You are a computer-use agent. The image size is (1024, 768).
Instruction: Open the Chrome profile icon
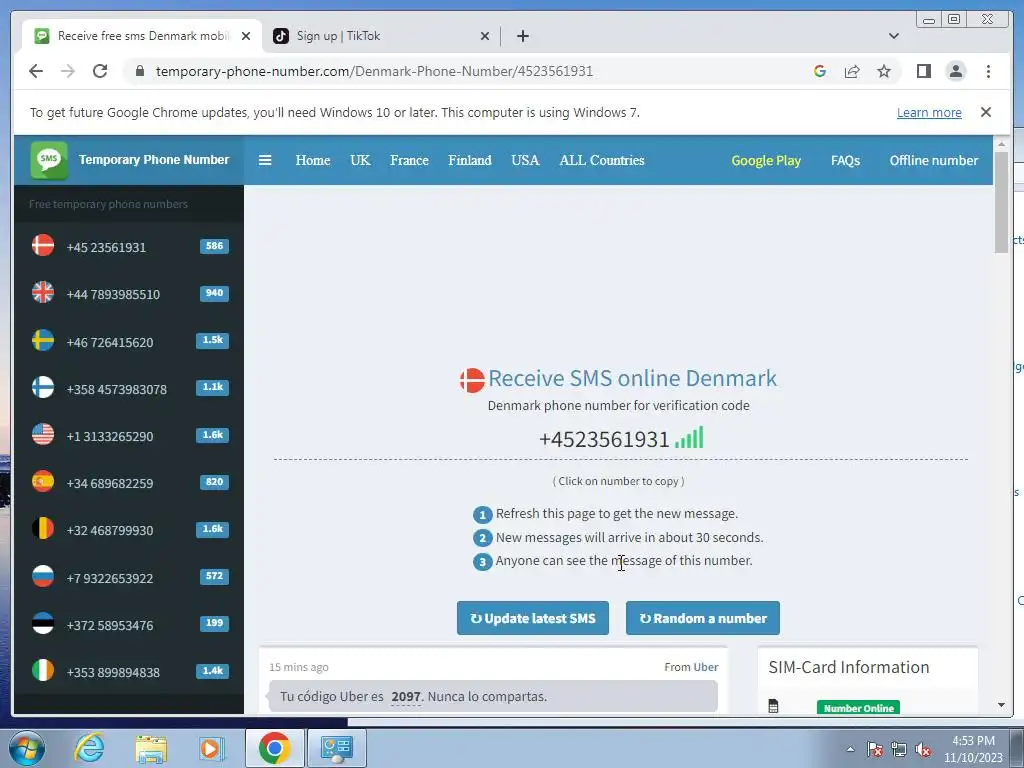955,71
